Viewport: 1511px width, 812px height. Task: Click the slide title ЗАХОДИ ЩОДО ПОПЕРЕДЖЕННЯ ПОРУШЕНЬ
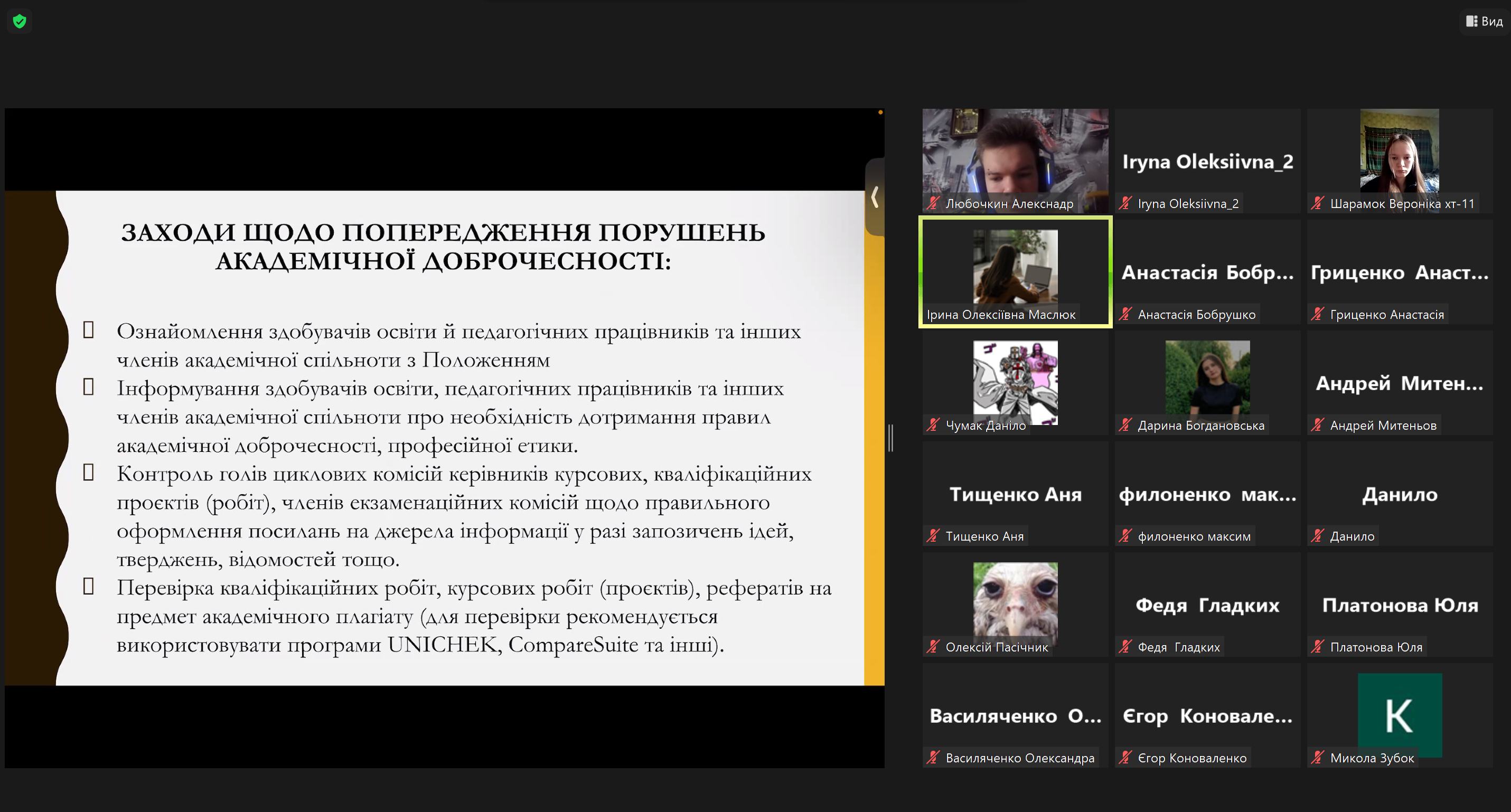(444, 232)
